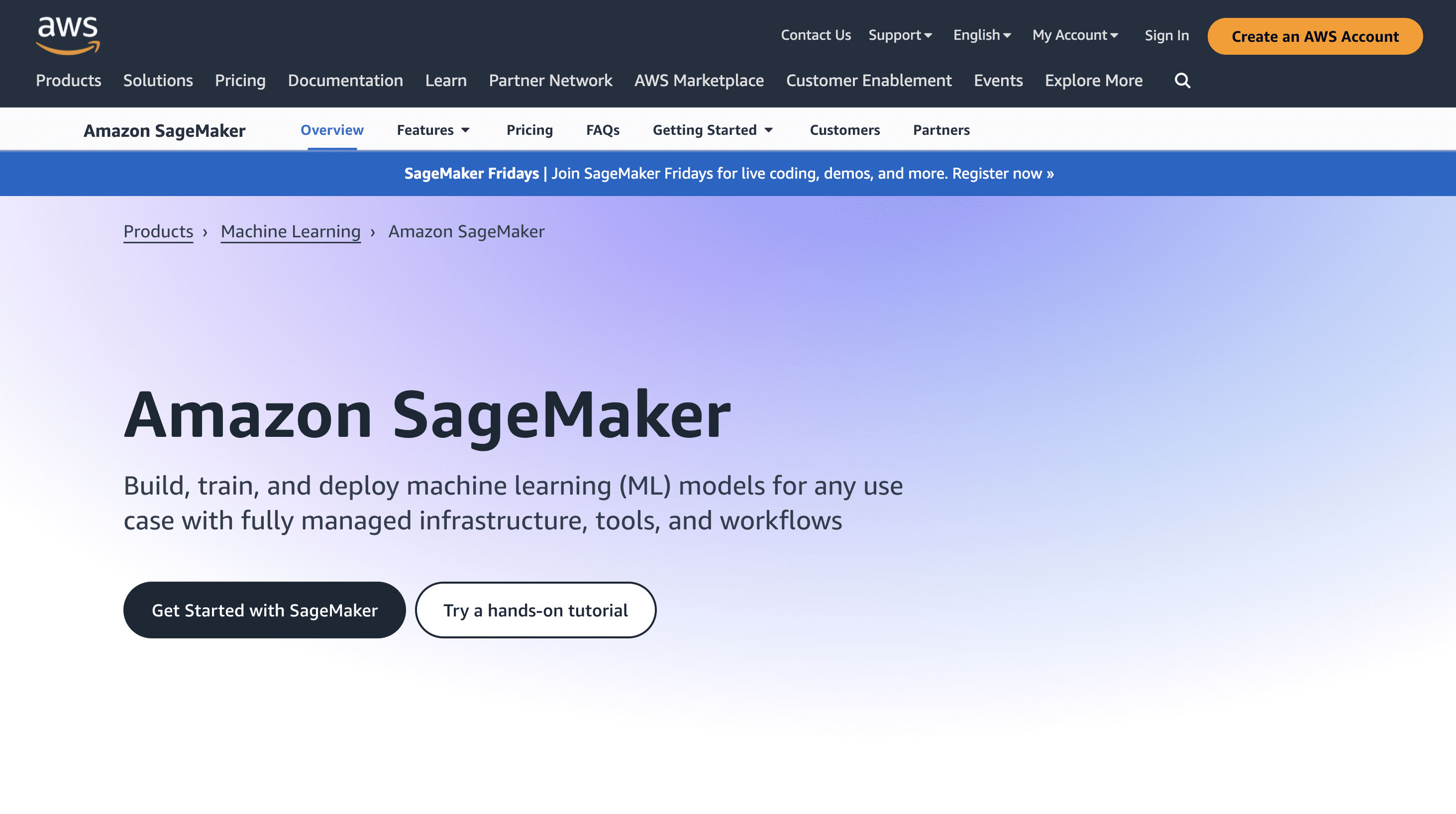
Task: Click the AWS logo
Action: [68, 36]
